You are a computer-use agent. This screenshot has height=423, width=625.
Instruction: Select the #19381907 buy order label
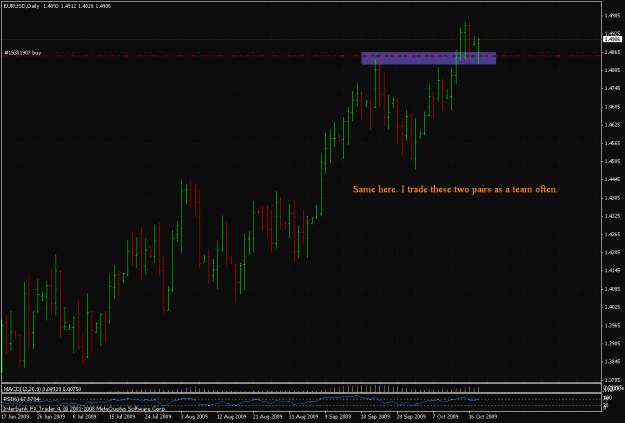(x=23, y=53)
